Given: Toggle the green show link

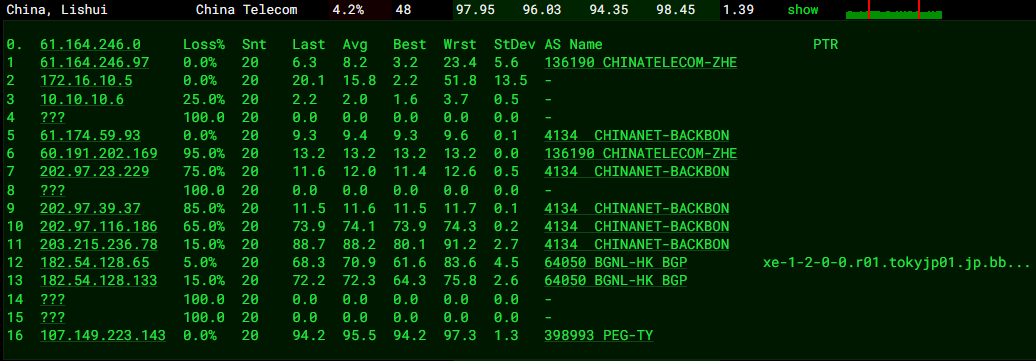Looking at the screenshot, I should click(x=802, y=10).
